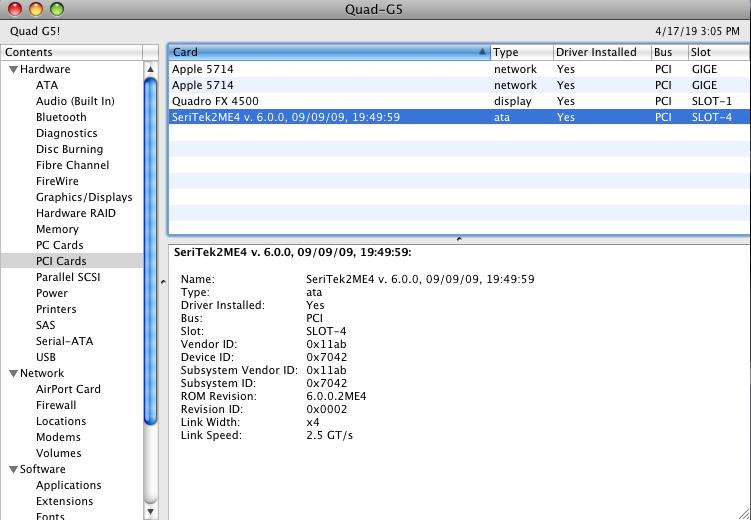Select ATA in Hardware list
This screenshot has height=520, width=751.
[47, 85]
